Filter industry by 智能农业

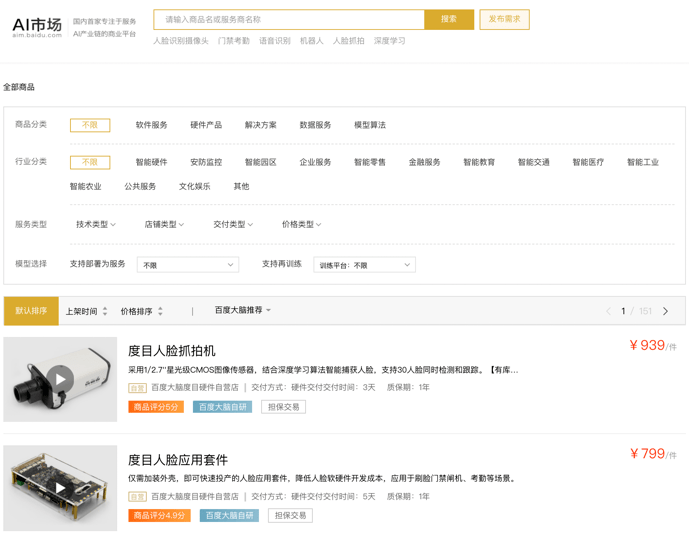point(86,187)
